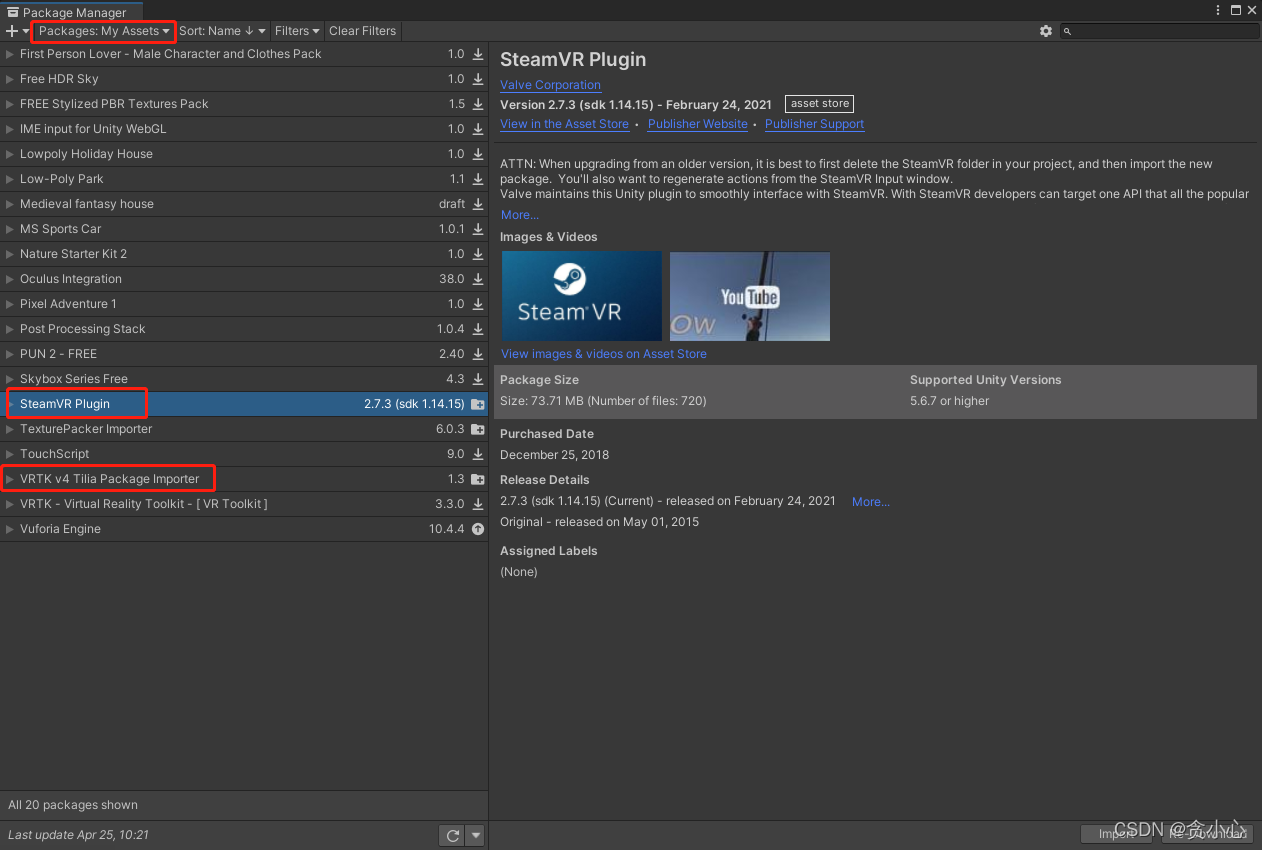Click download icon for MS Sports Car
The width and height of the screenshot is (1262, 850).
(x=478, y=229)
